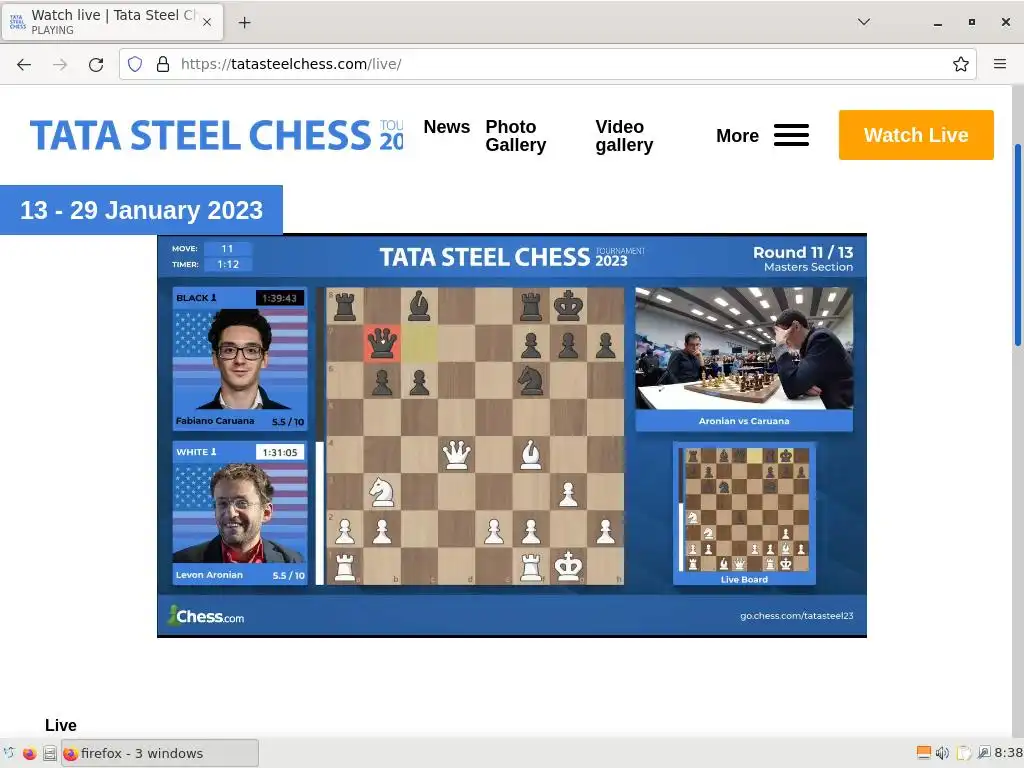This screenshot has height=768, width=1024.
Task: Click the Round 11 / 13 text
Action: pyautogui.click(x=803, y=252)
